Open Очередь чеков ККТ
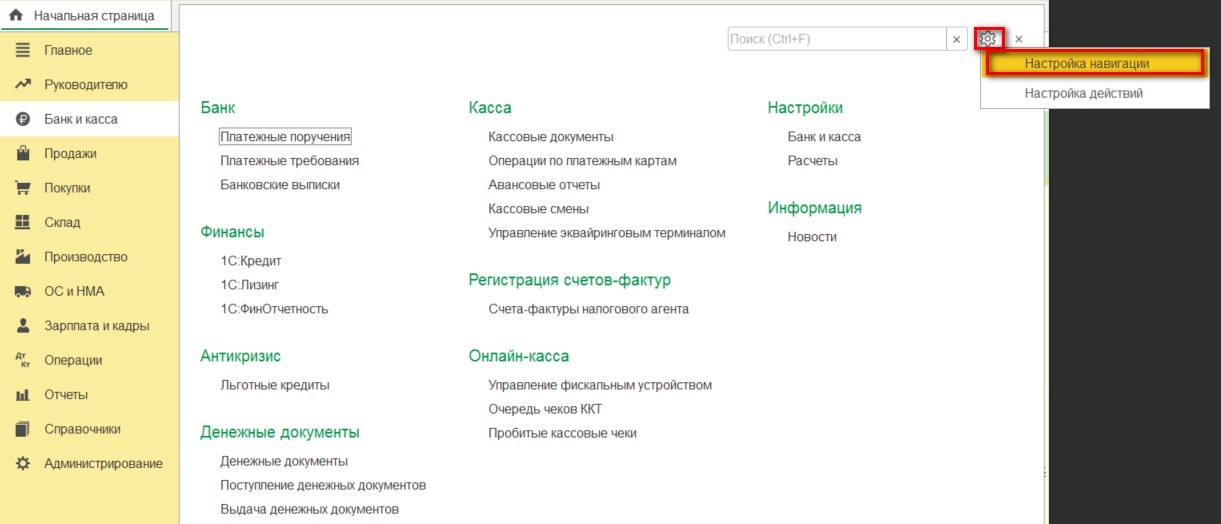Image resolution: width=1221 pixels, height=524 pixels. (545, 409)
